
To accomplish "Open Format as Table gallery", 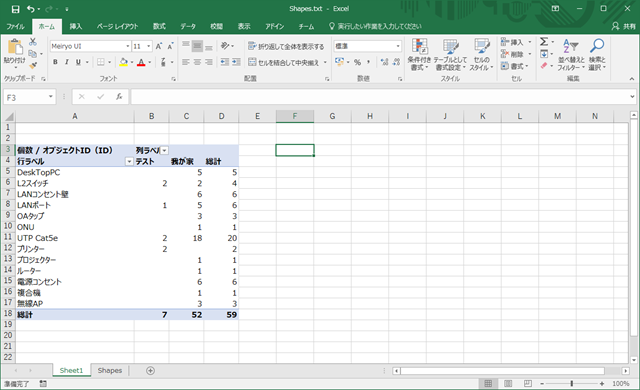I will (x=450, y=54).
